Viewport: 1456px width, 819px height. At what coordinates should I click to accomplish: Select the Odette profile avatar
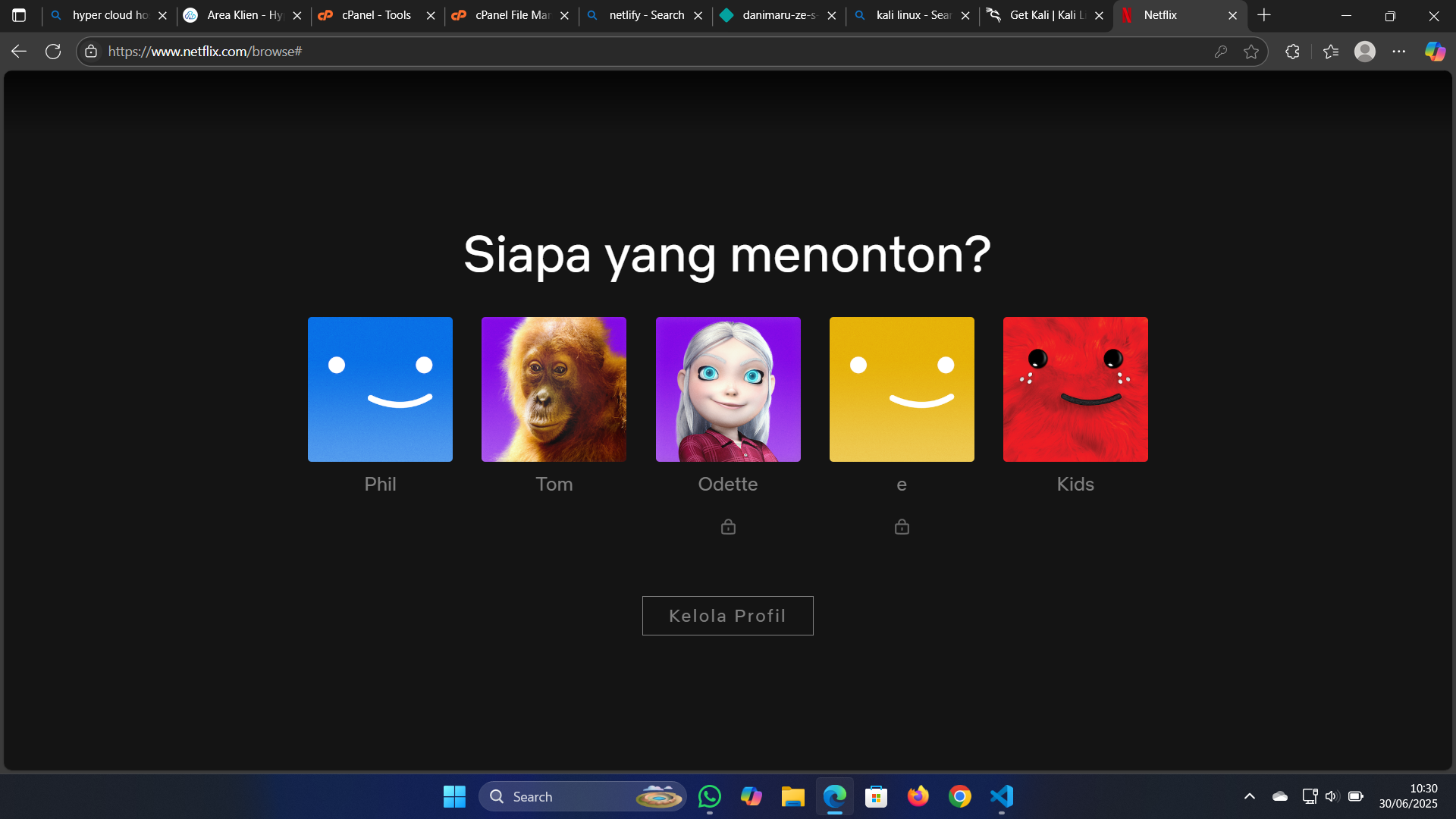pos(727,389)
